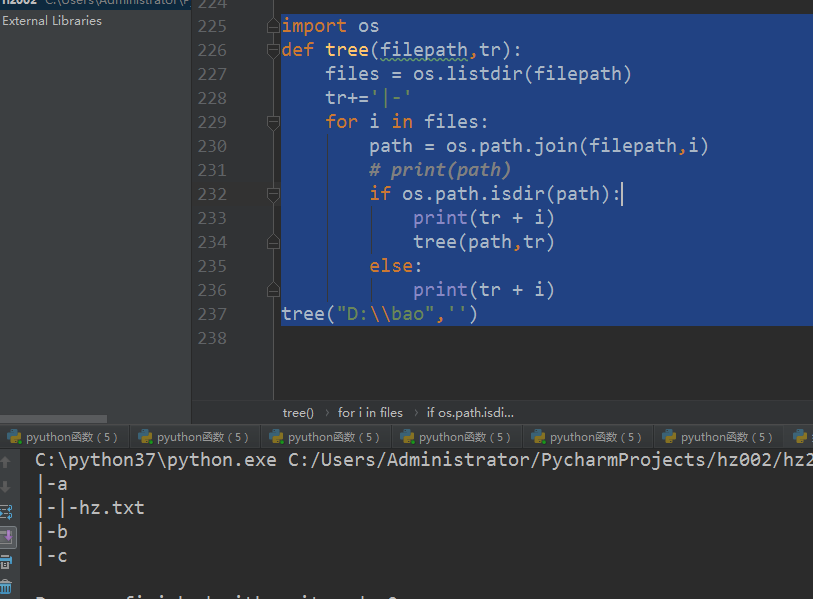813x599 pixels.
Task: Click the '|-b' console output line
Action: [x=52, y=532]
